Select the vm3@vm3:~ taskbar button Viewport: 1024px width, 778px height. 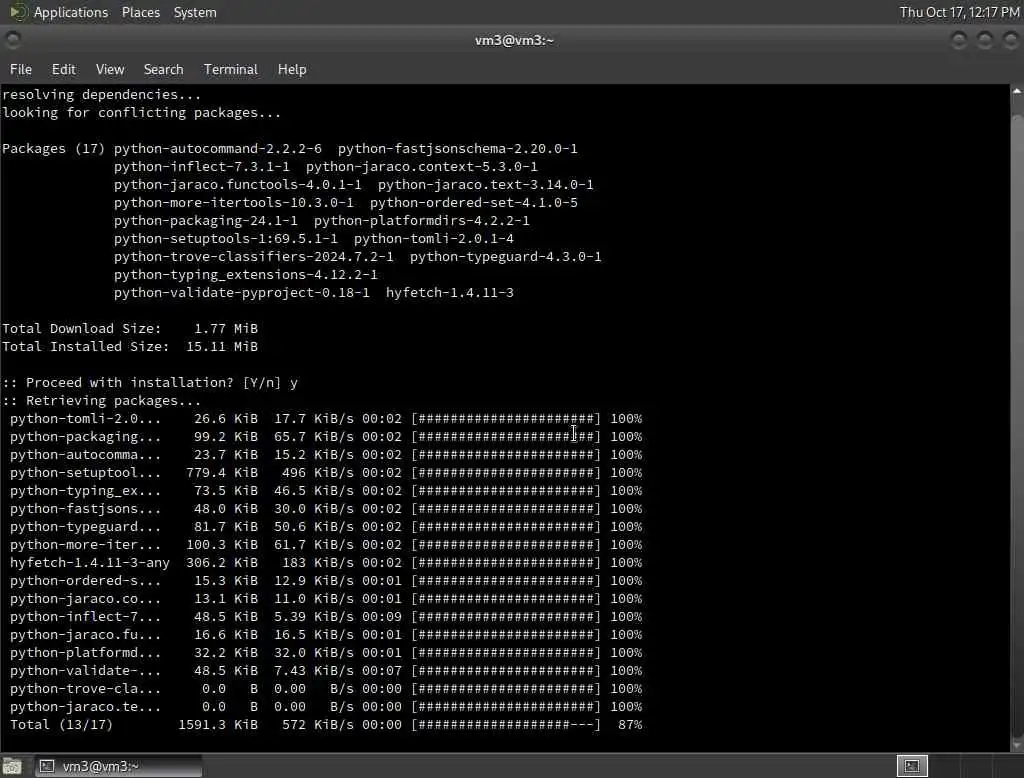click(119, 766)
